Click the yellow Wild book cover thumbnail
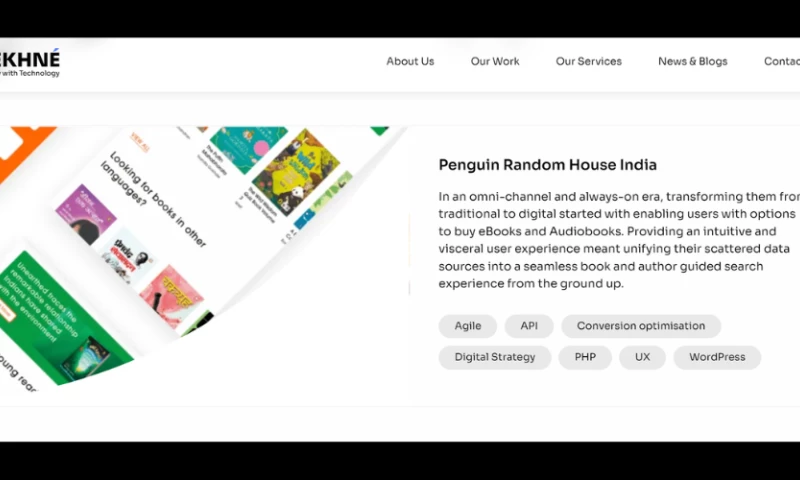 (x=296, y=171)
